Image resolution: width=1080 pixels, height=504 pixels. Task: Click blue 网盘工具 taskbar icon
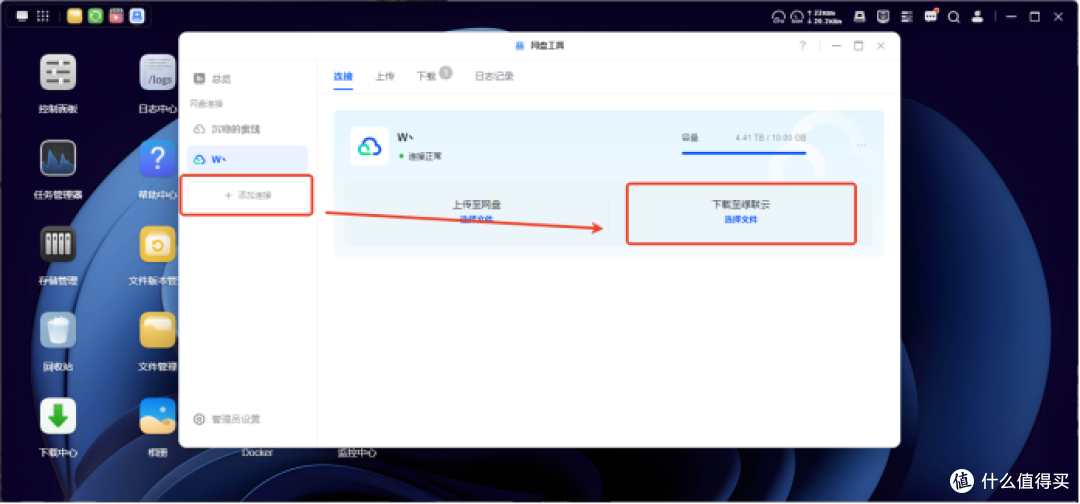[137, 16]
